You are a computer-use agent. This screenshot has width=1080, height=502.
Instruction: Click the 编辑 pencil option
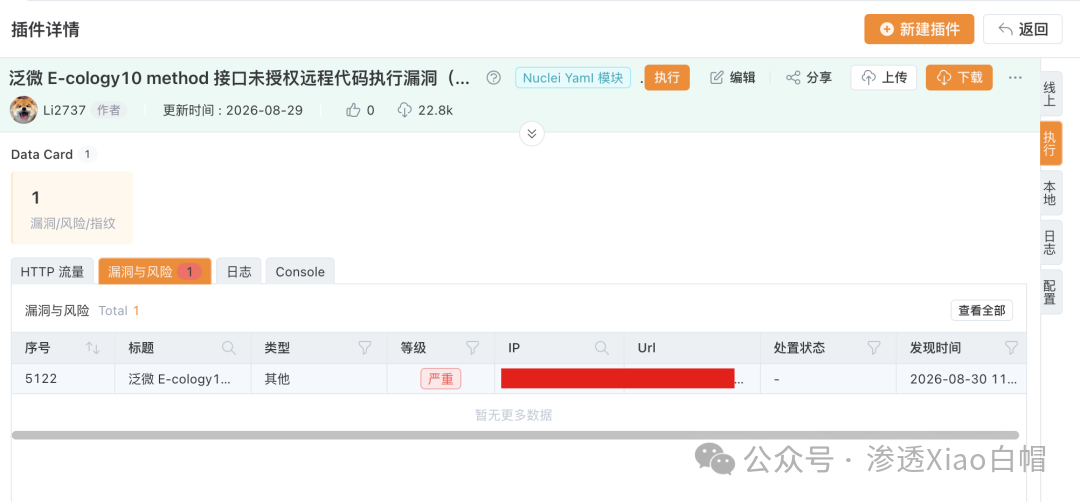click(733, 77)
